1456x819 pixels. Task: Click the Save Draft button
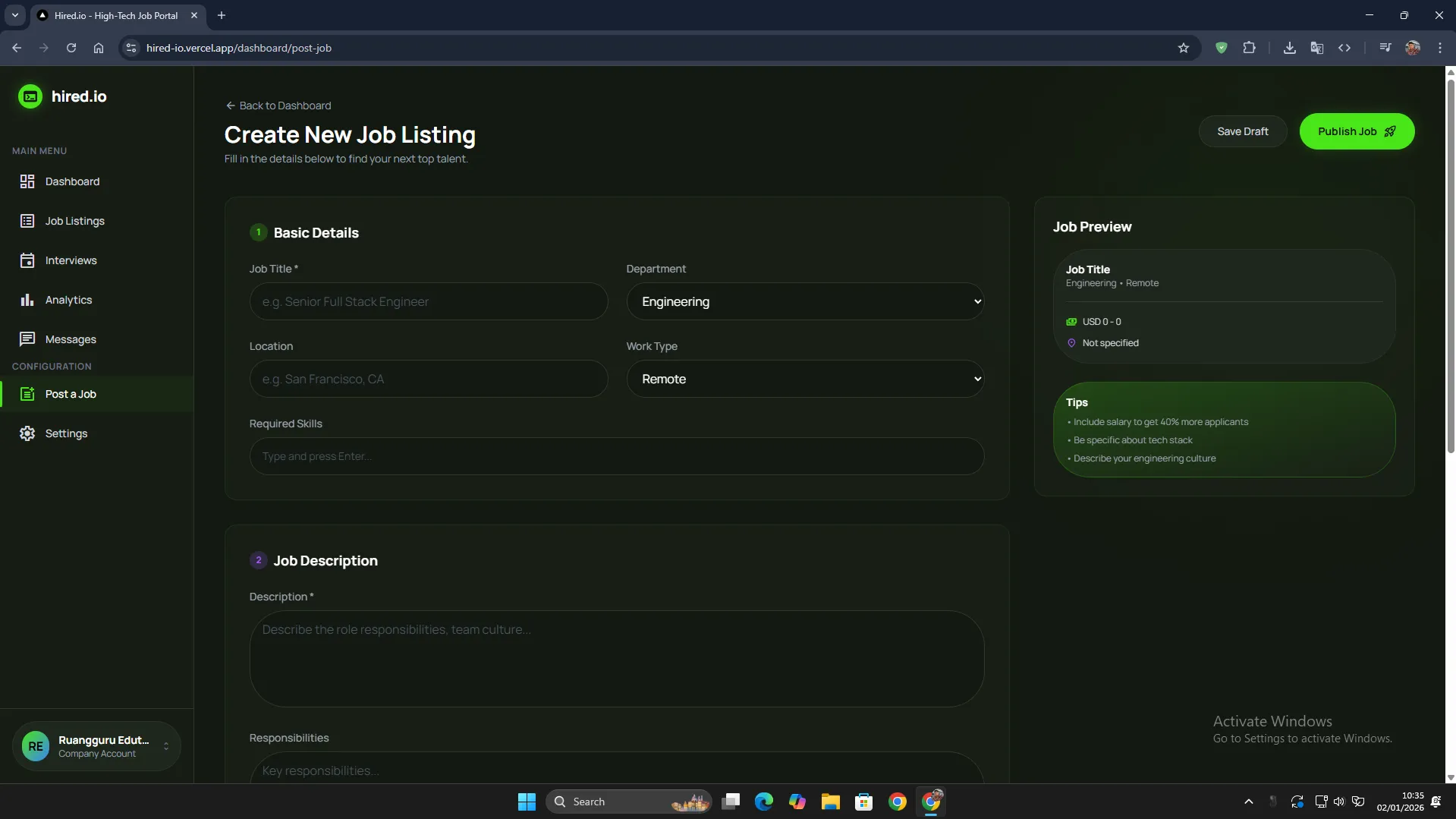[x=1242, y=131]
